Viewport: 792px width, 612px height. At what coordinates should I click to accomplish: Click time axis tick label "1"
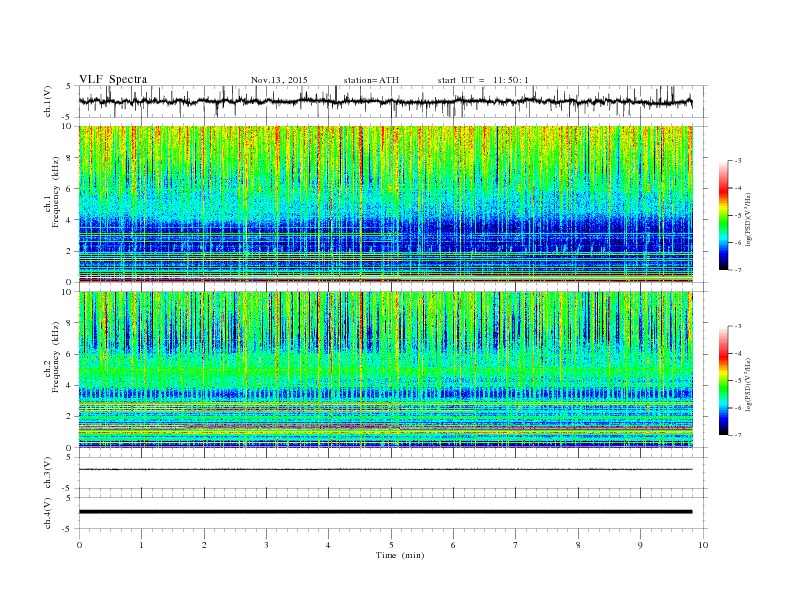pos(142,545)
